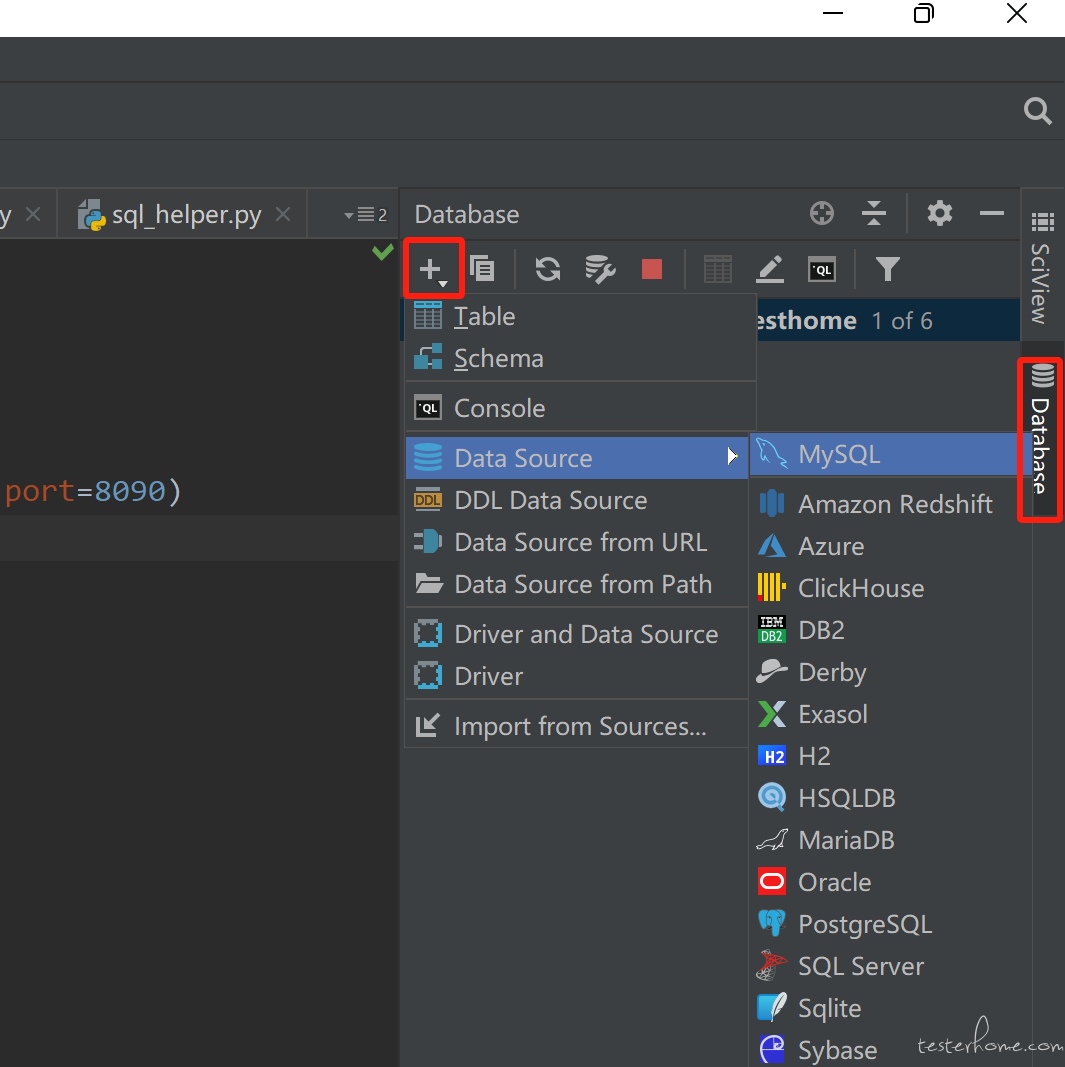Image resolution: width=1065 pixels, height=1067 pixels.
Task: Open Database panel settings gear
Action: [940, 214]
